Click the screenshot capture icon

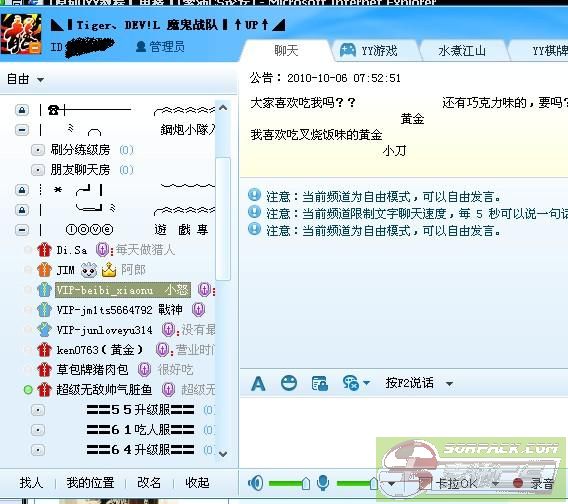click(x=320, y=383)
